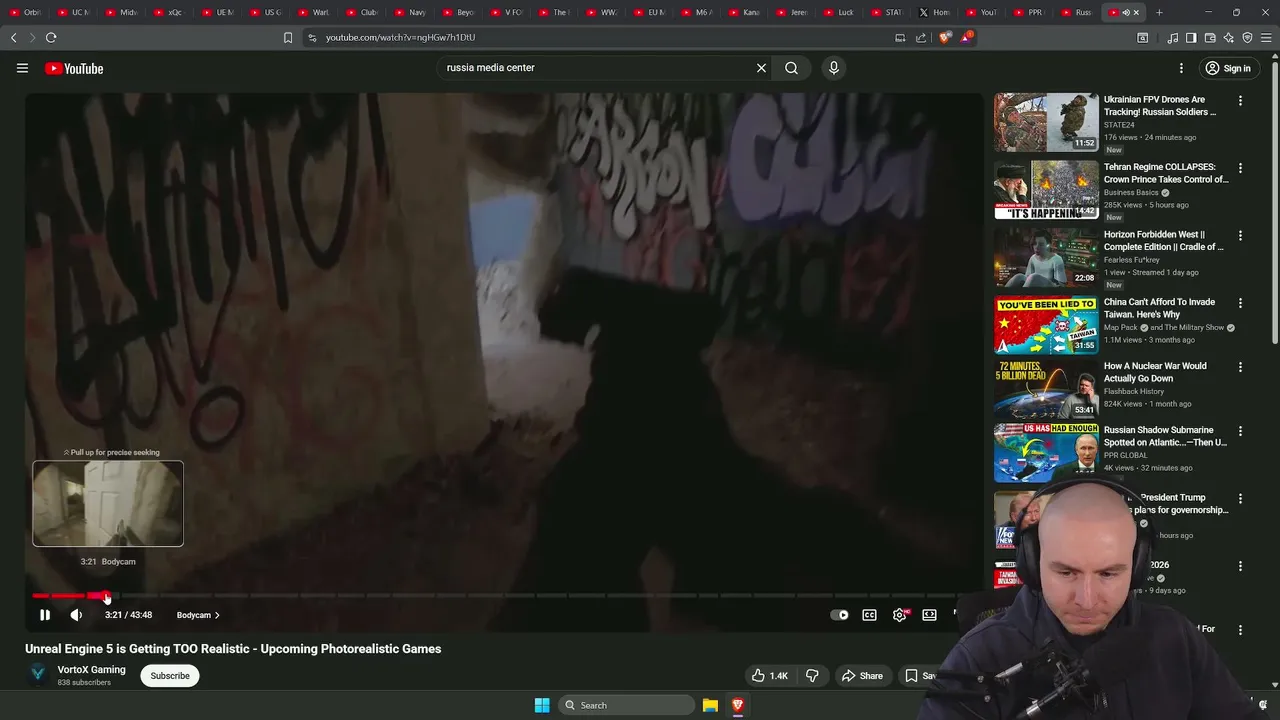Mute the video volume
The width and height of the screenshot is (1280, 720).
(x=76, y=615)
